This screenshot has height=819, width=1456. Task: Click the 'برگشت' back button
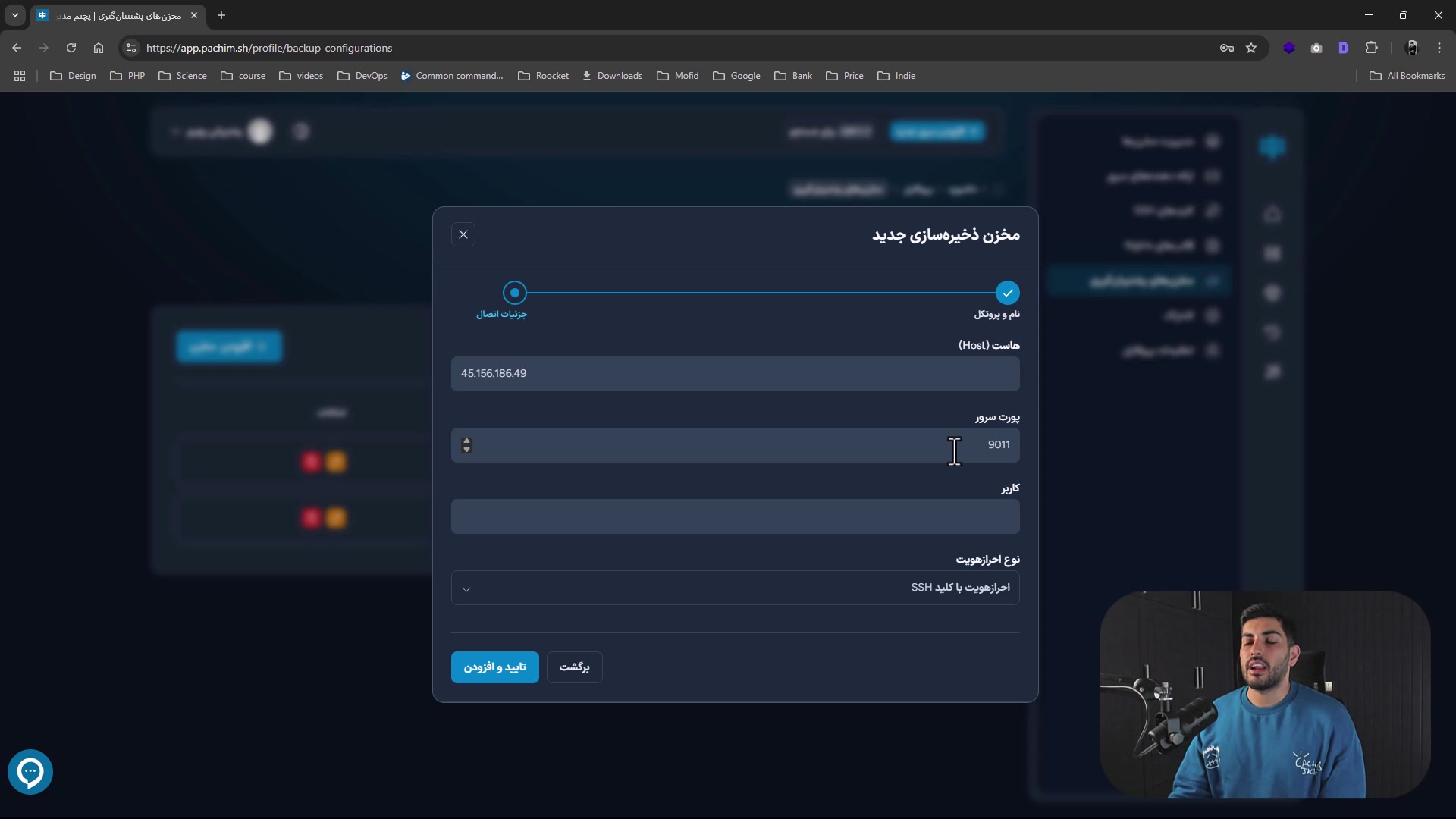point(574,667)
